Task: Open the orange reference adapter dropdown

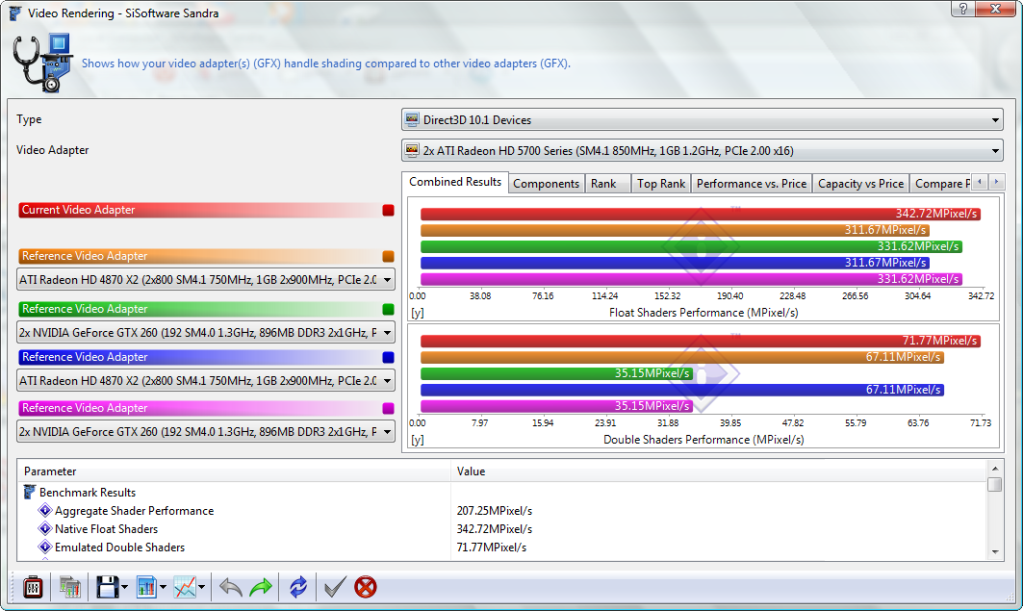Action: point(206,279)
